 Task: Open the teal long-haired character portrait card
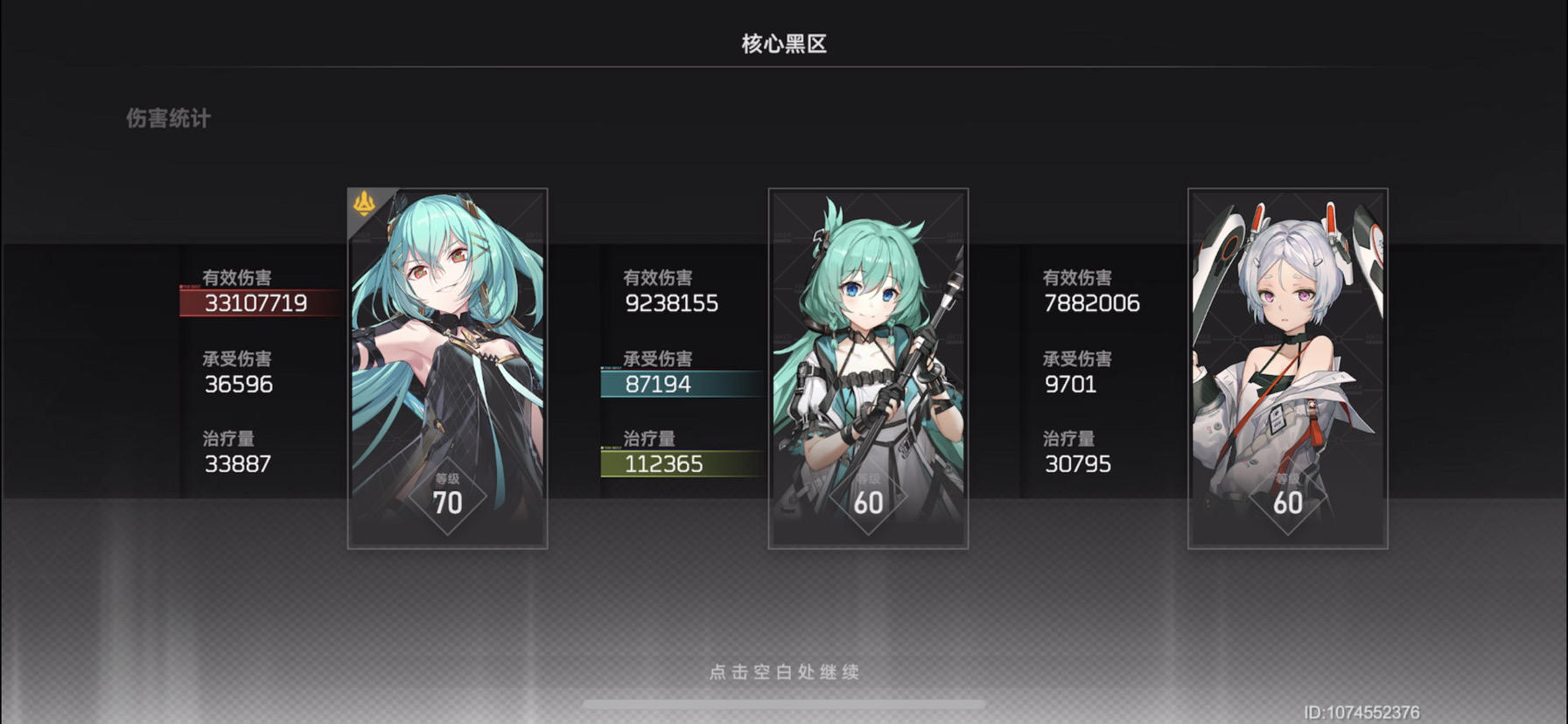pyautogui.click(x=448, y=368)
